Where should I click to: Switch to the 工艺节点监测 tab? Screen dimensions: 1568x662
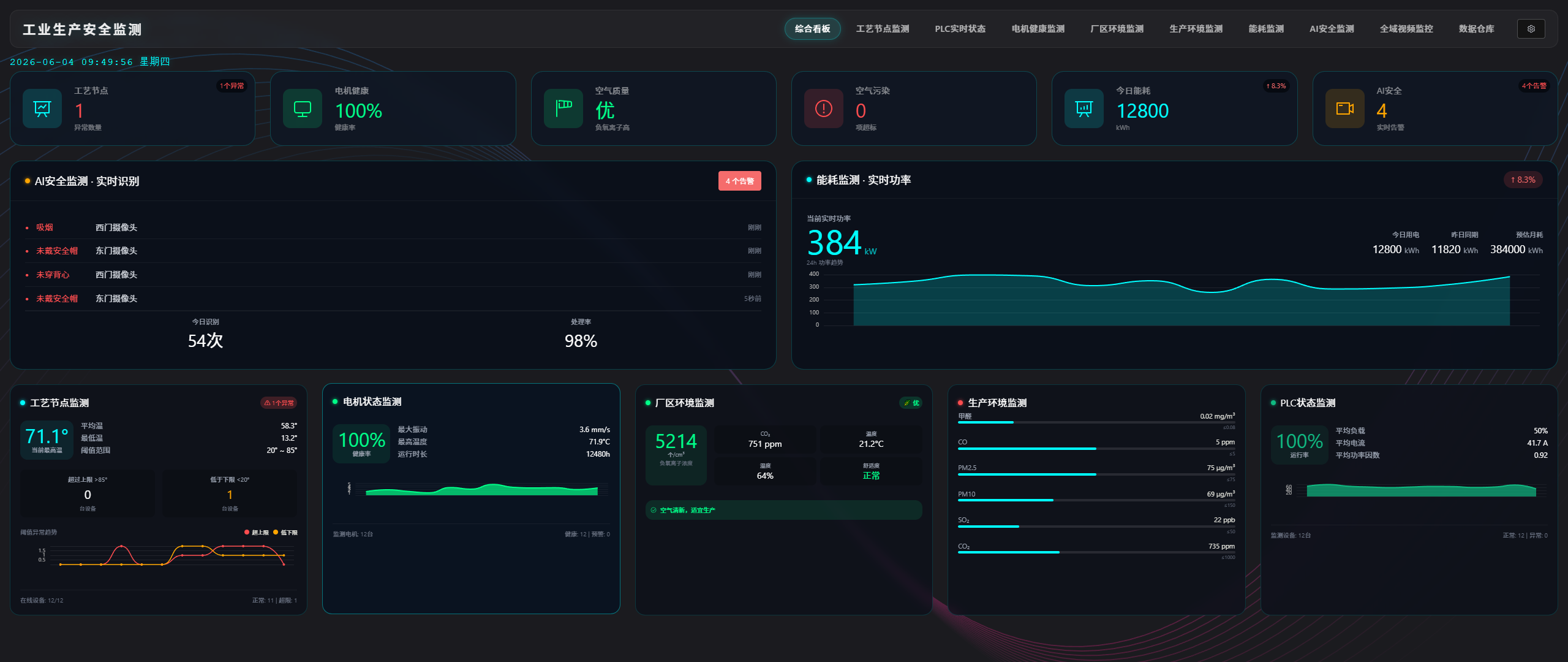pos(882,29)
